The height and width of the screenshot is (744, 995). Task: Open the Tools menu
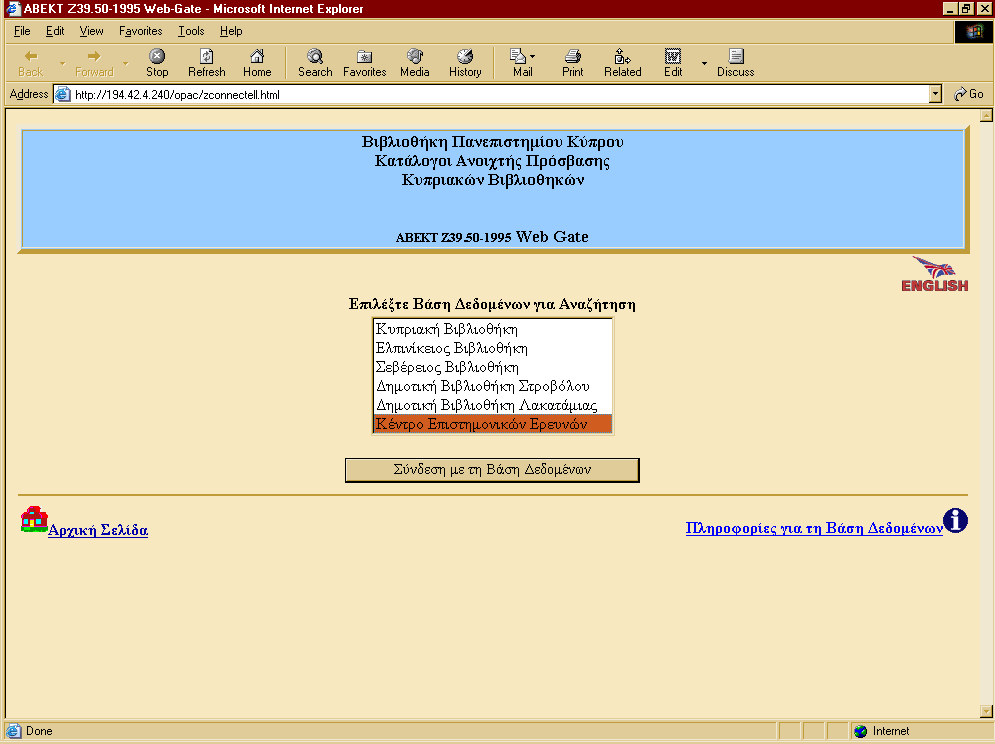191,31
